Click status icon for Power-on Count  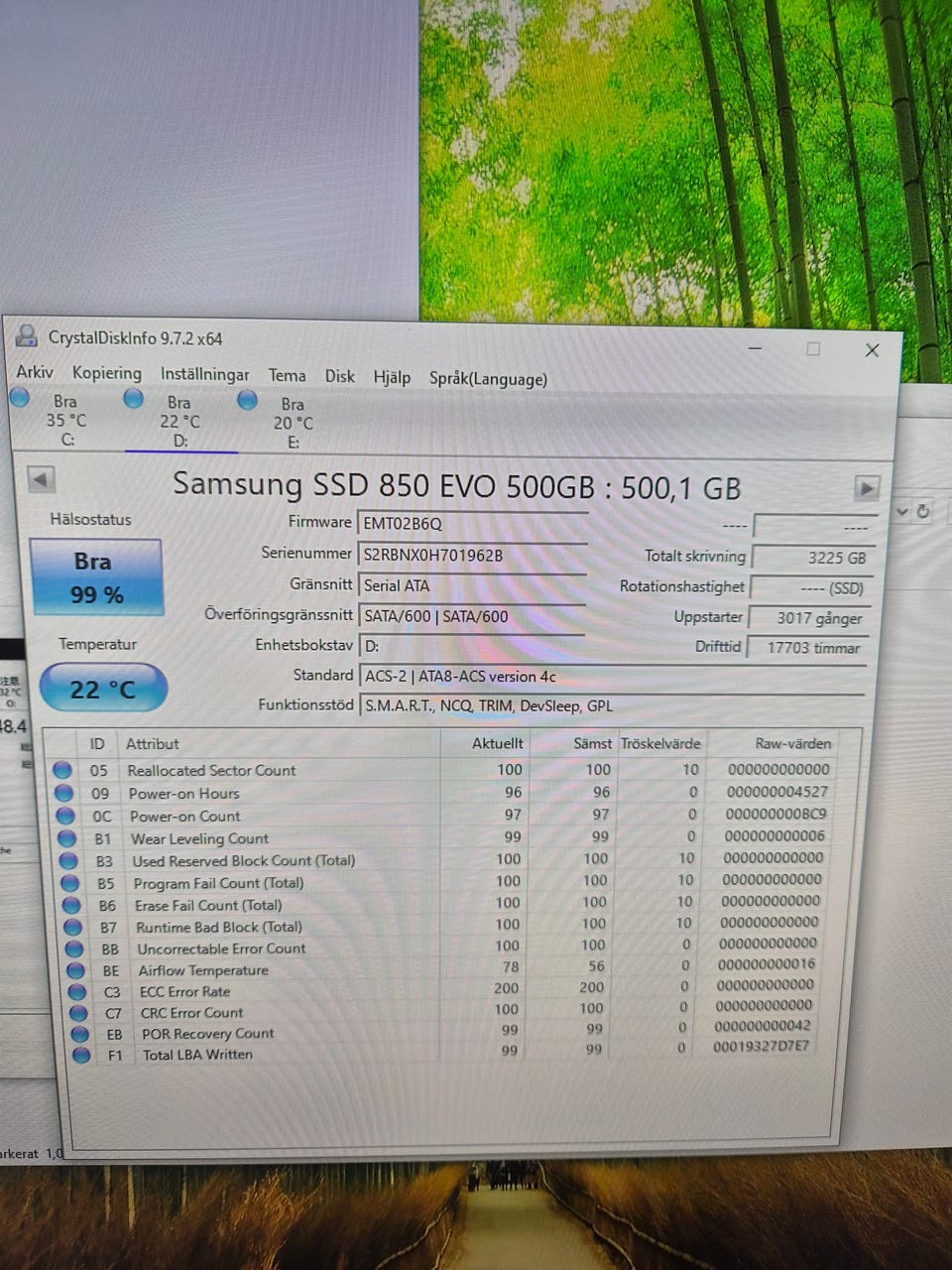[65, 816]
